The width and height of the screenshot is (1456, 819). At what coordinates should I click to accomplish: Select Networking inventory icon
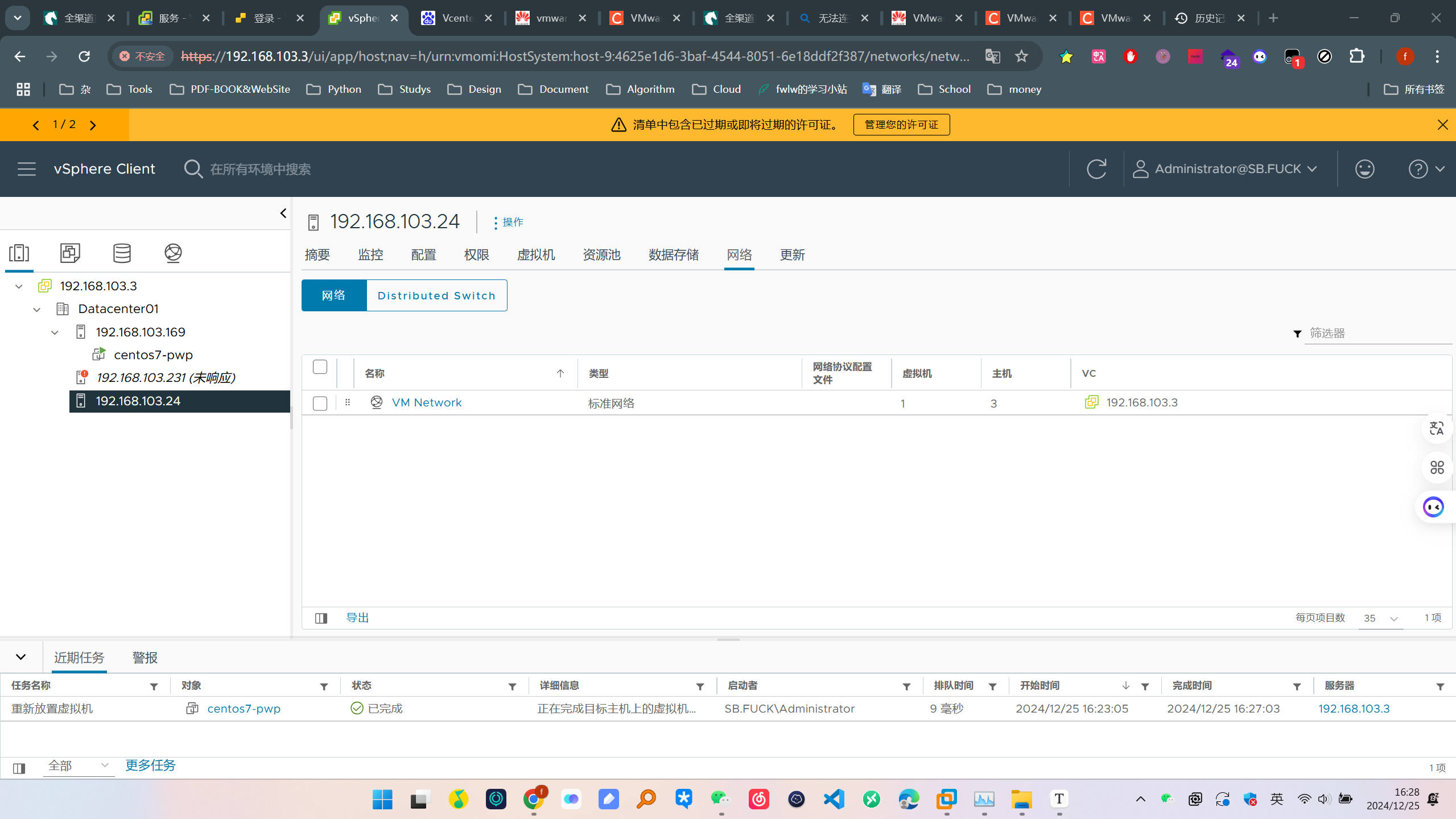pyautogui.click(x=173, y=253)
